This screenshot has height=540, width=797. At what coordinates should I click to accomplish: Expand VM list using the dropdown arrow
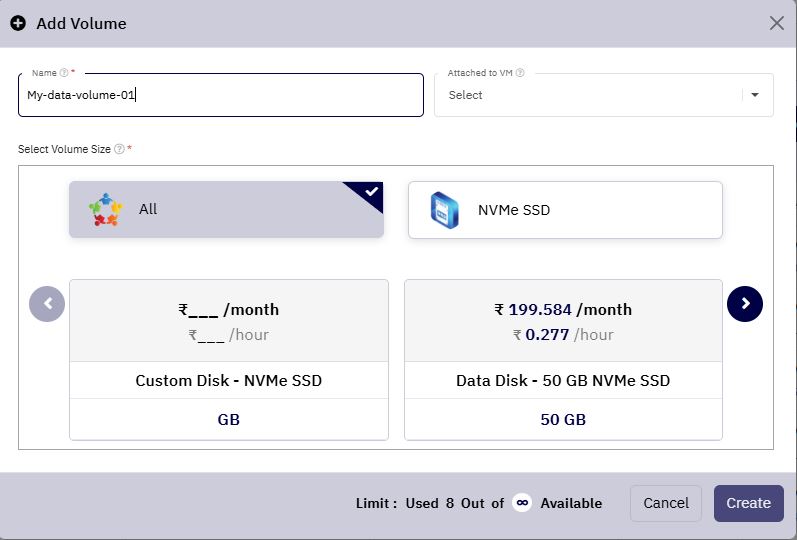click(755, 95)
